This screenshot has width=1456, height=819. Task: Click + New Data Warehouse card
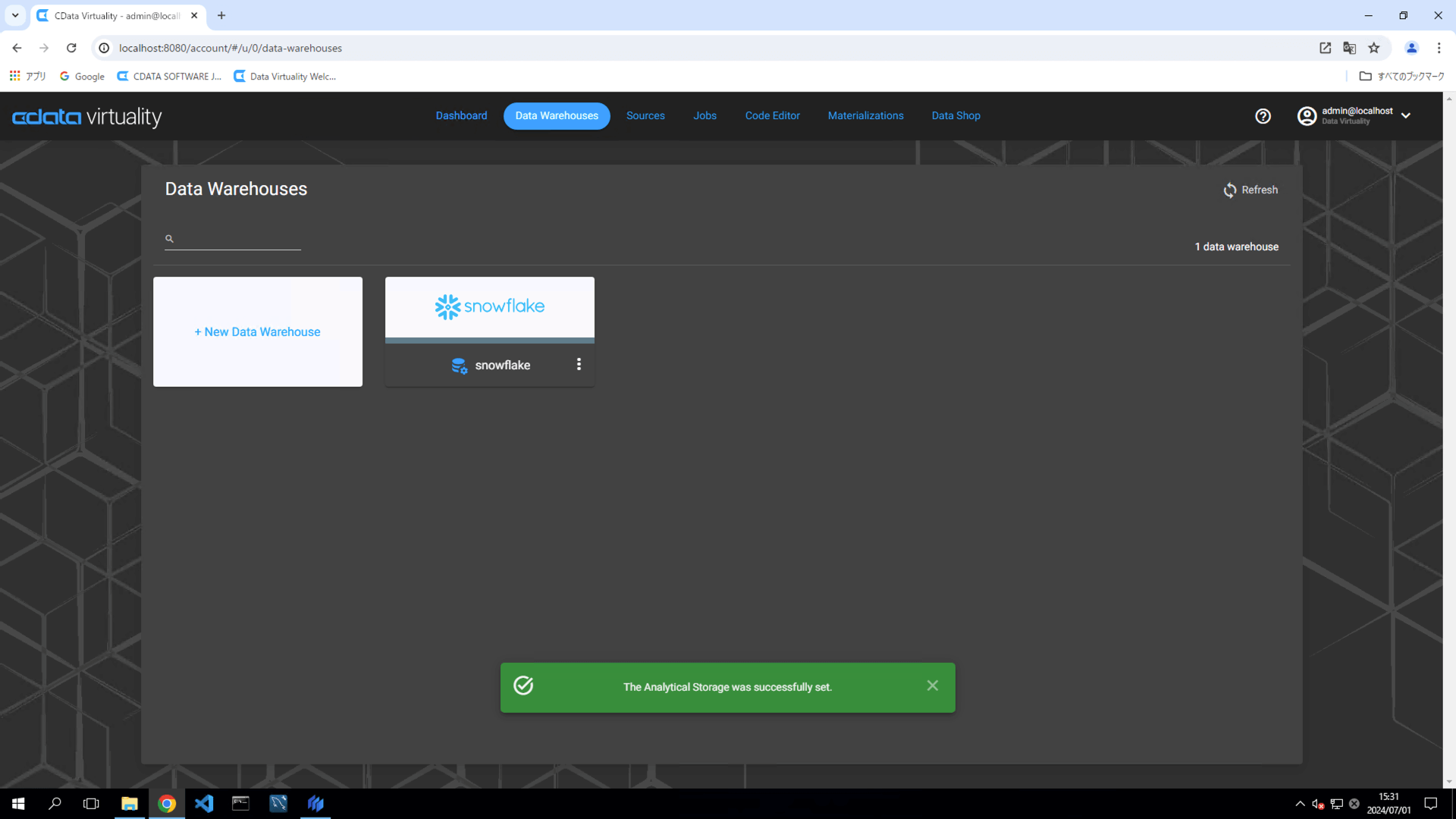[x=258, y=332]
